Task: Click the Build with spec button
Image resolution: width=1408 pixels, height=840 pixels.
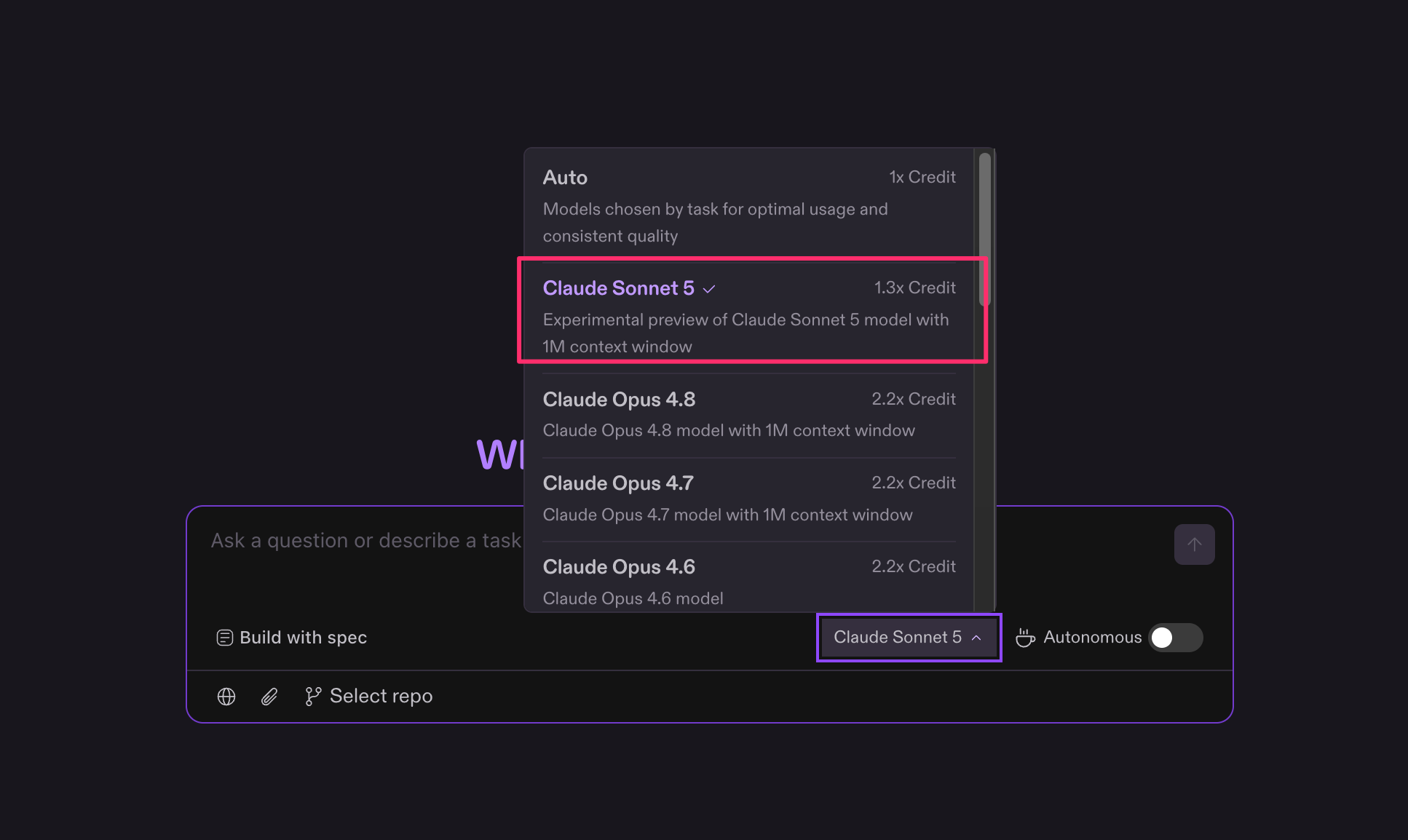Action: pos(292,638)
